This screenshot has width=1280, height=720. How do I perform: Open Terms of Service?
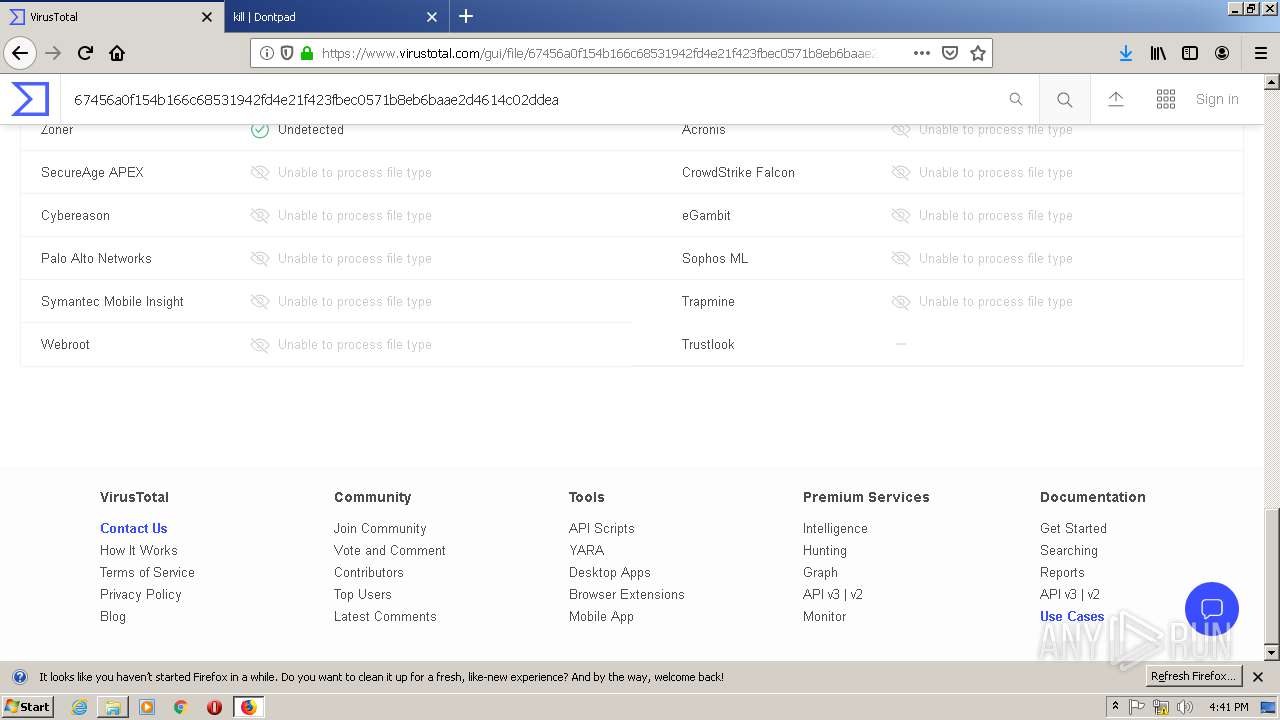pyautogui.click(x=147, y=572)
